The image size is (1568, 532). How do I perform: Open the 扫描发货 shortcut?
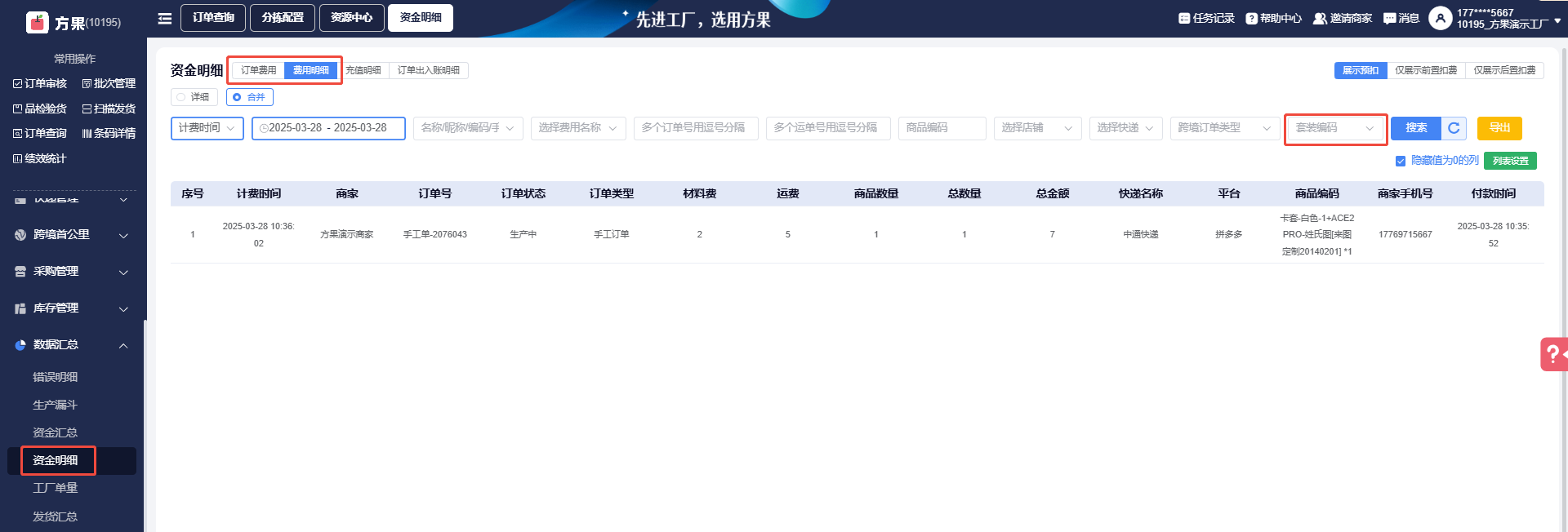click(109, 109)
